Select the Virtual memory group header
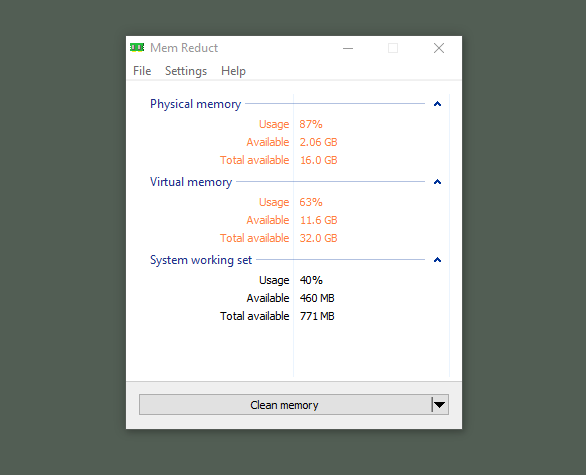 coord(191,182)
